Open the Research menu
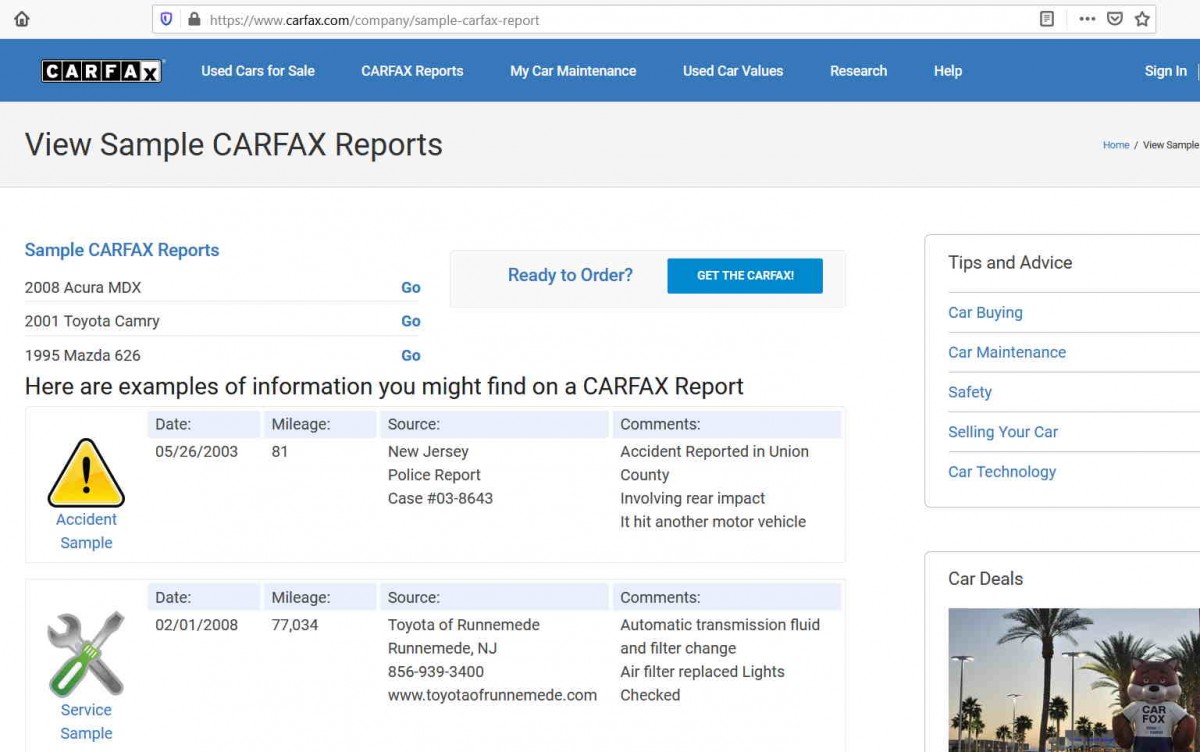This screenshot has height=752, width=1200. [x=858, y=71]
